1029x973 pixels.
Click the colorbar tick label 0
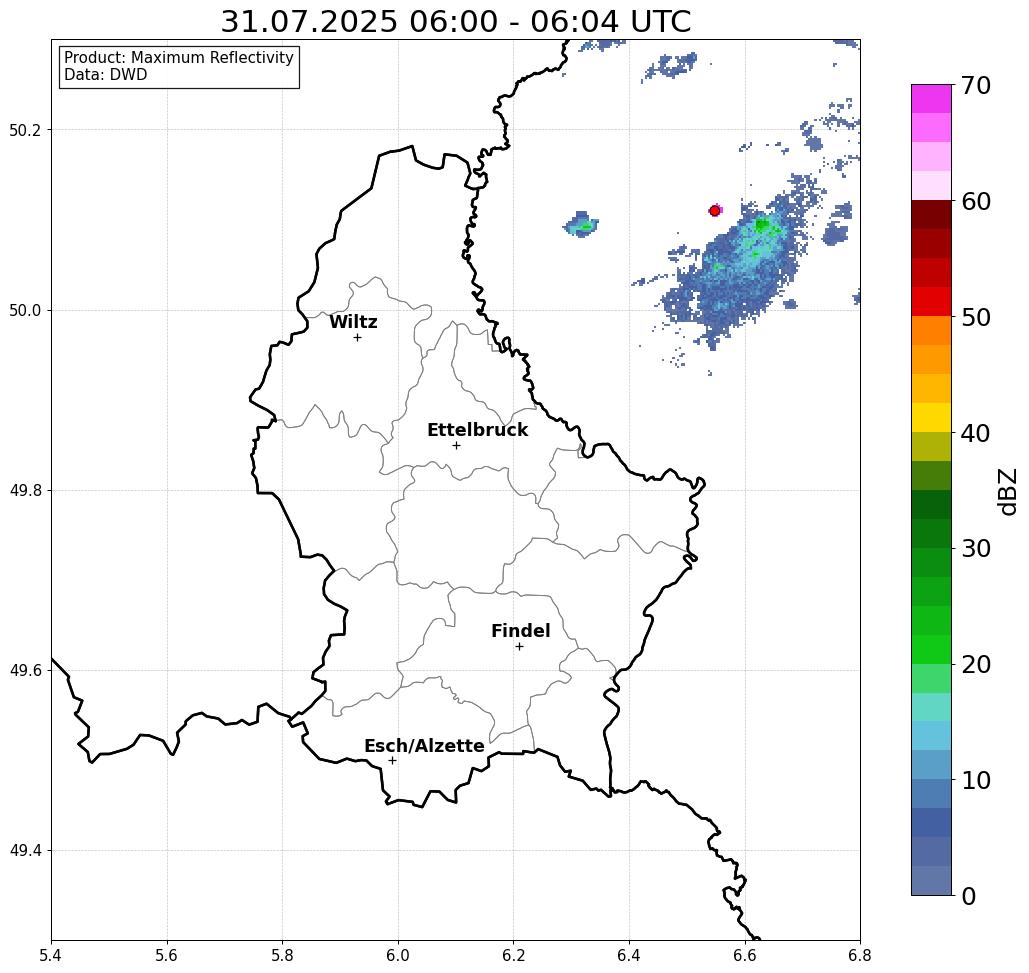(969, 896)
